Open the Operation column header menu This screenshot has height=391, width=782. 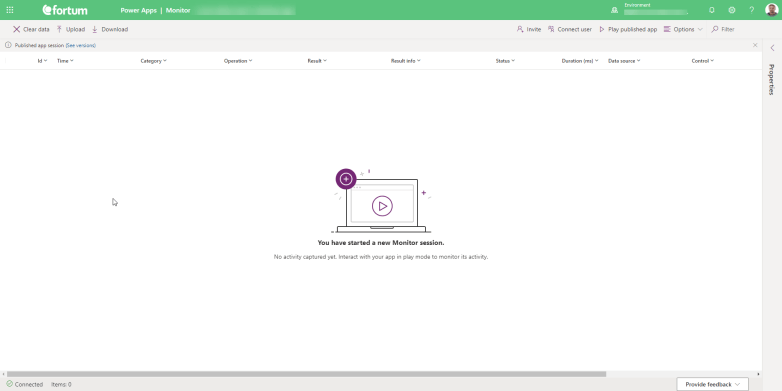point(238,61)
